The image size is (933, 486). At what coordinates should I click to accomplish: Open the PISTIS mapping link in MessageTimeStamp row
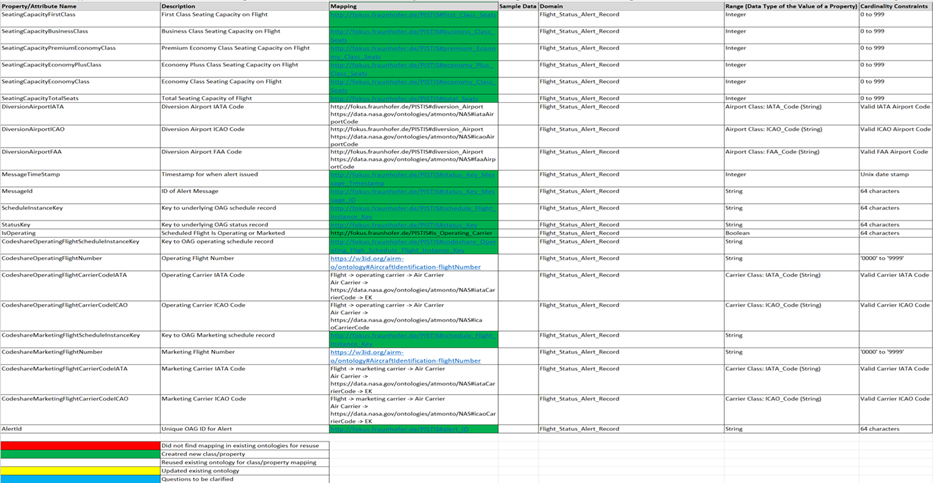point(414,178)
